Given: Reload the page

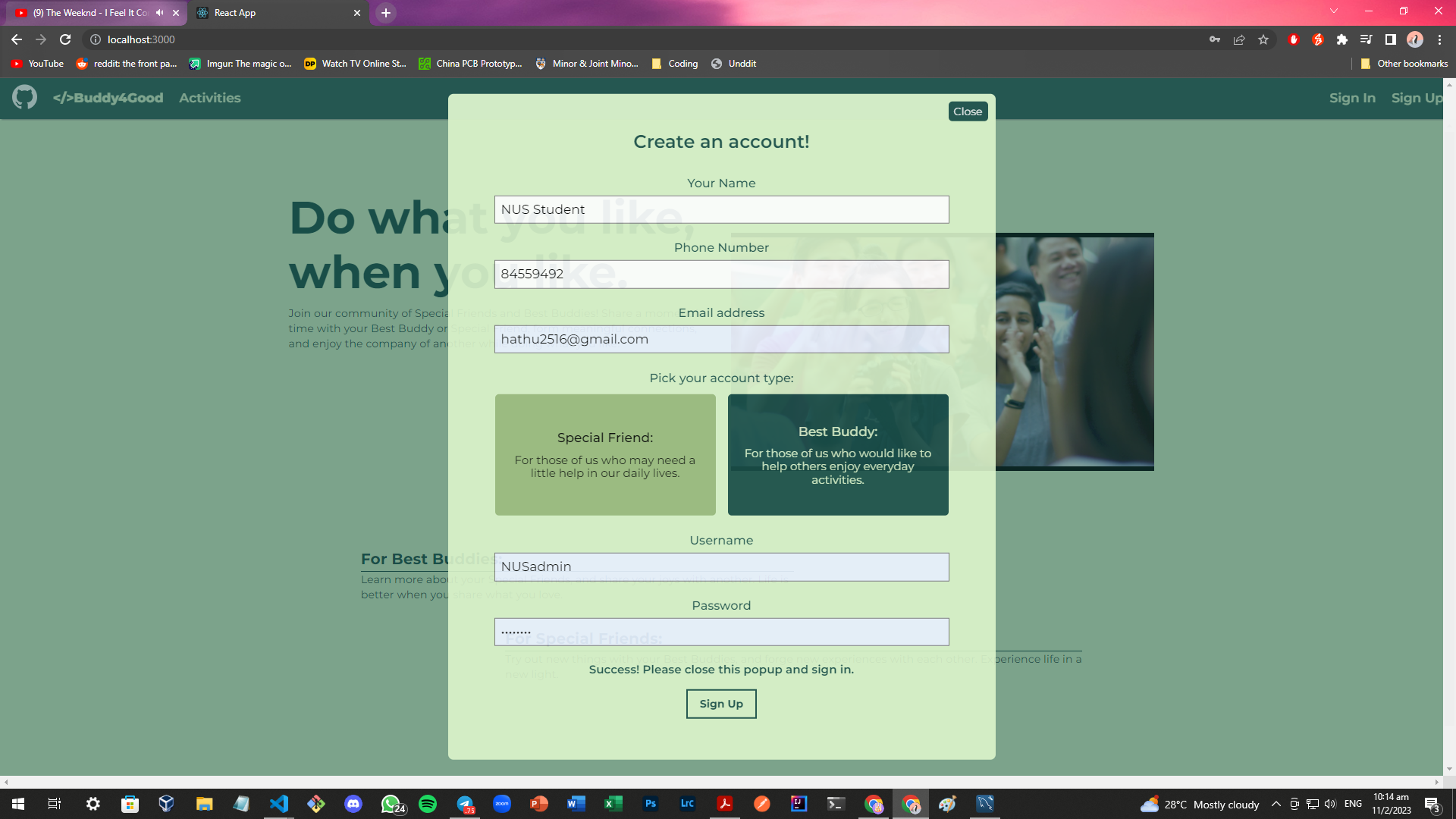Looking at the screenshot, I should pos(65,39).
